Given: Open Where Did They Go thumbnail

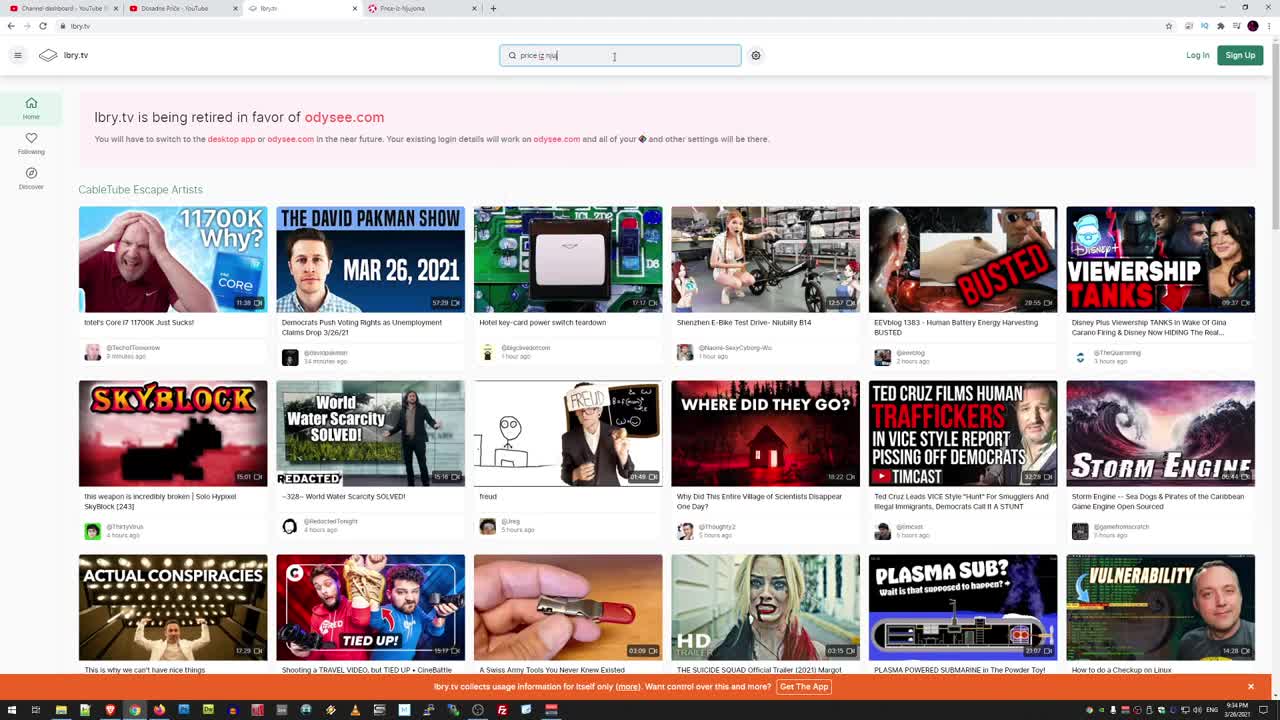Looking at the screenshot, I should (765, 433).
